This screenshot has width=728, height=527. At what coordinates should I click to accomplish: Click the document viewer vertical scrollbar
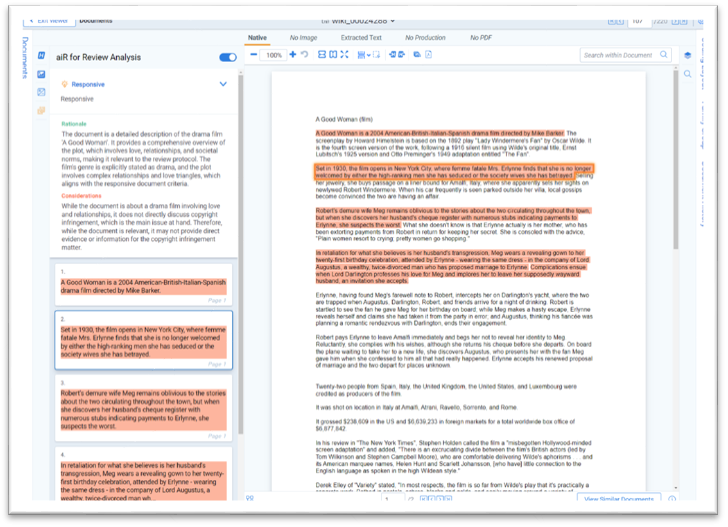[x=676, y=160]
